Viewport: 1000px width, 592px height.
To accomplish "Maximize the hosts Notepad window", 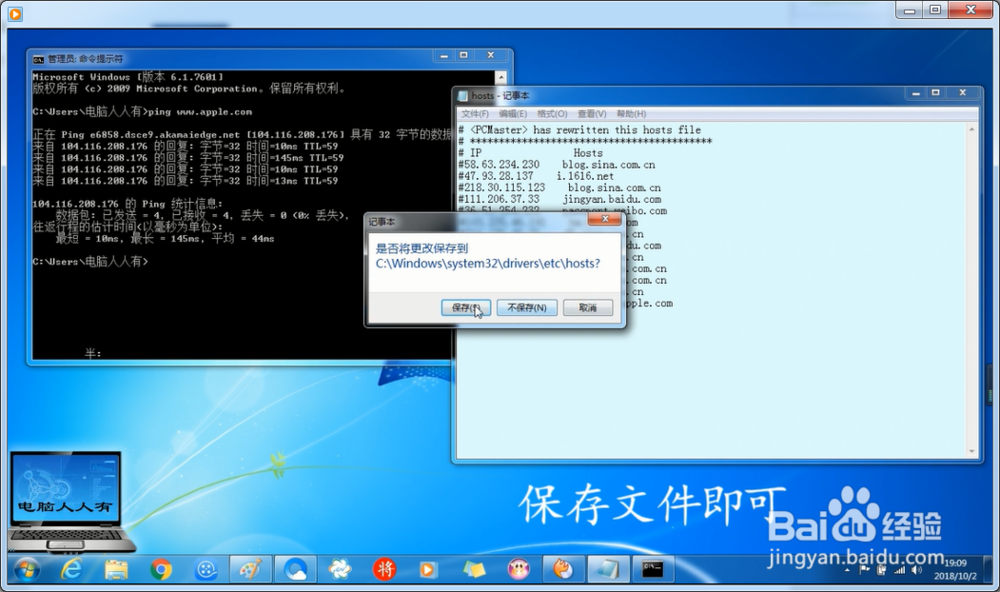I will (x=936, y=93).
